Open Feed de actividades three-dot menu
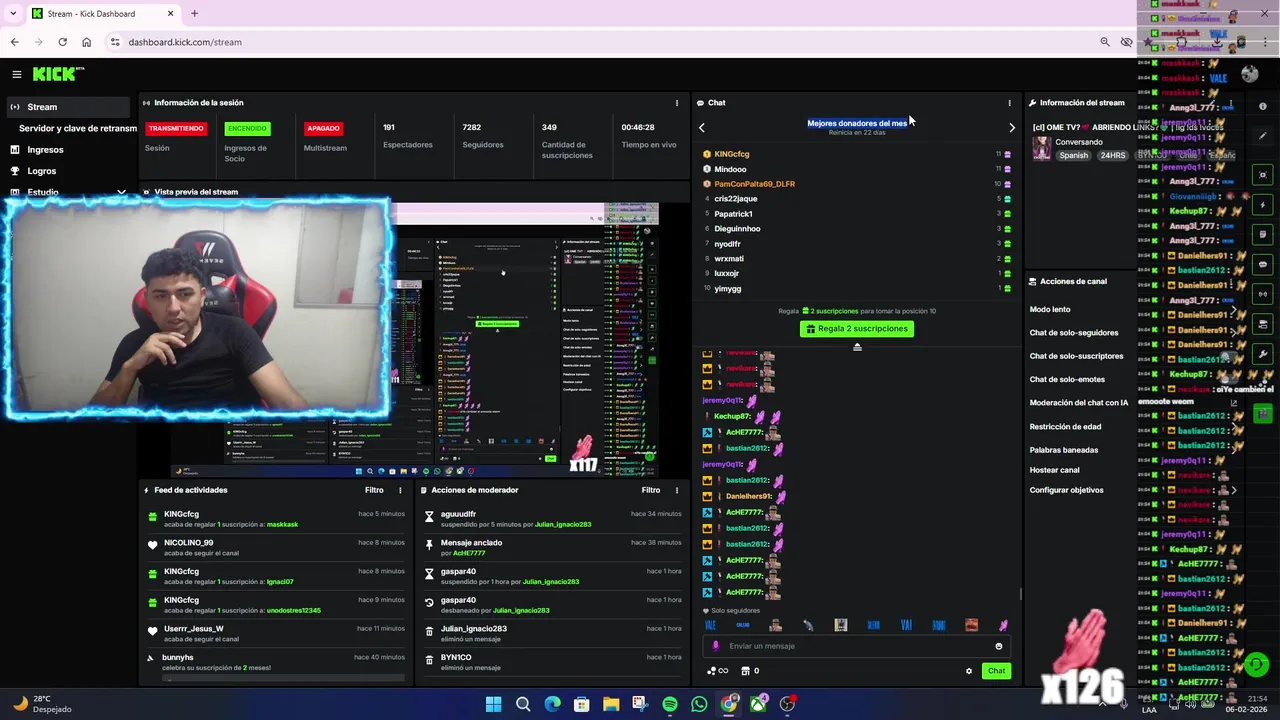 [400, 490]
